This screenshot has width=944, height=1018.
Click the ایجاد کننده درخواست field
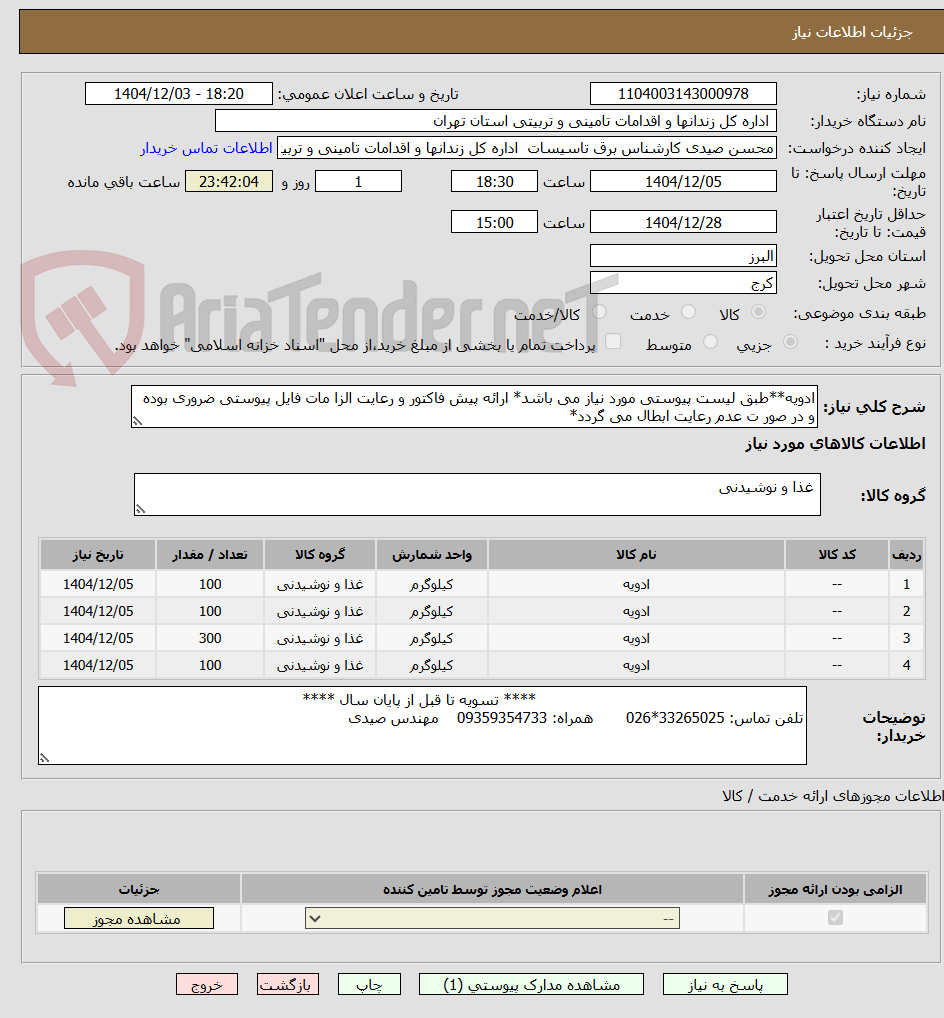coord(527,148)
